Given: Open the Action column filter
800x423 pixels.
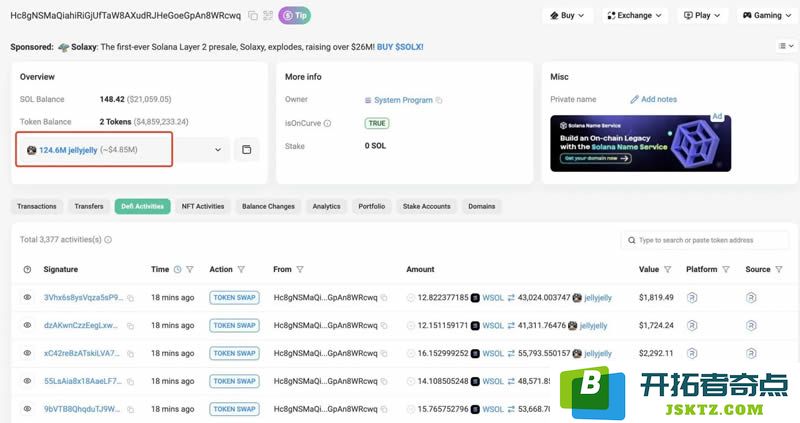Looking at the screenshot, I should [x=241, y=269].
